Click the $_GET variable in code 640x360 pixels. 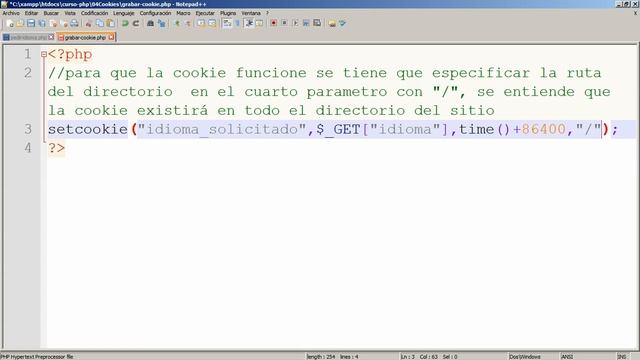(338, 129)
